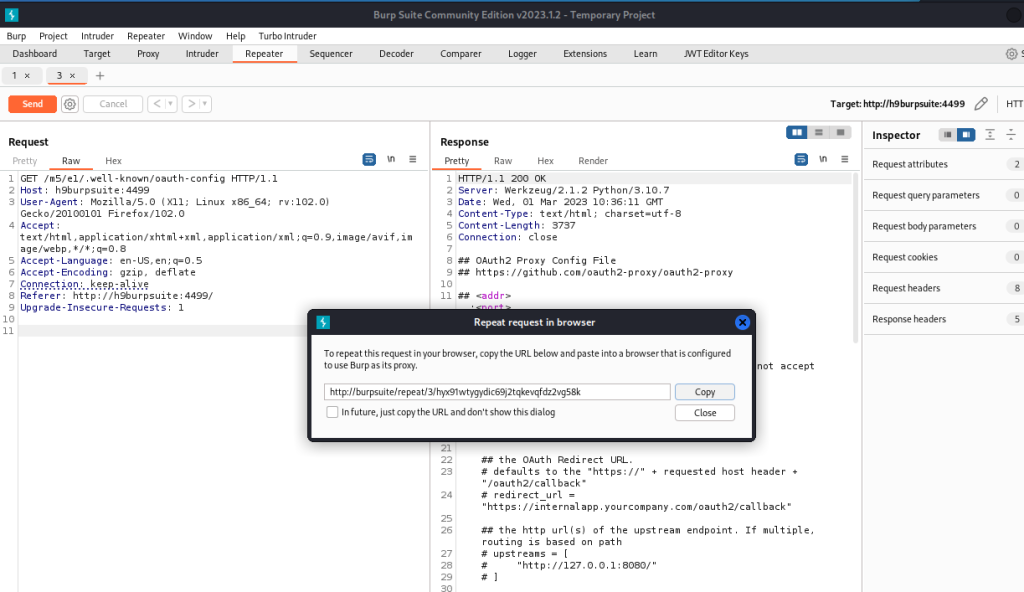The image size is (1024, 592).
Task: Open the Repeater menu in the menu bar
Action: click(146, 36)
